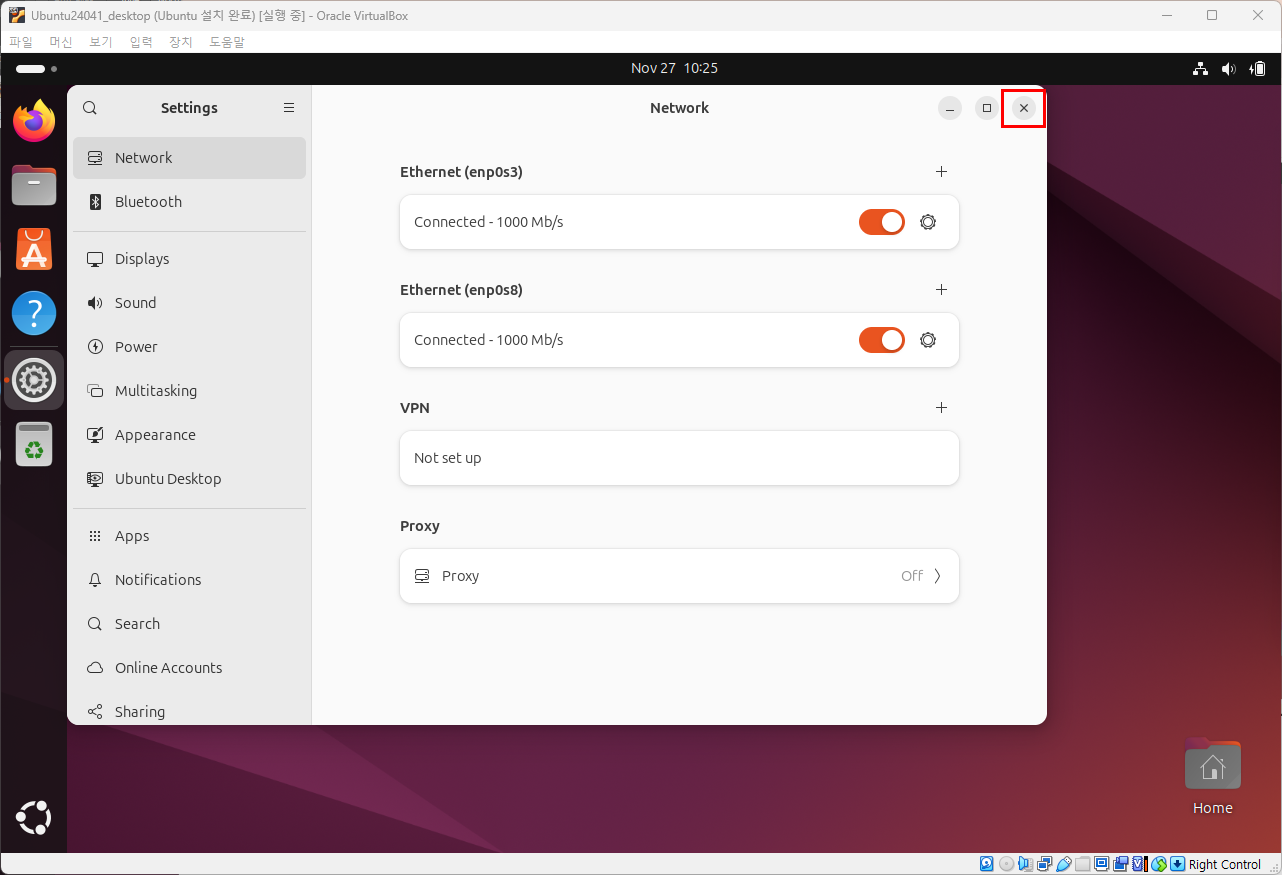Open Search settings in sidebar list

tap(189, 624)
